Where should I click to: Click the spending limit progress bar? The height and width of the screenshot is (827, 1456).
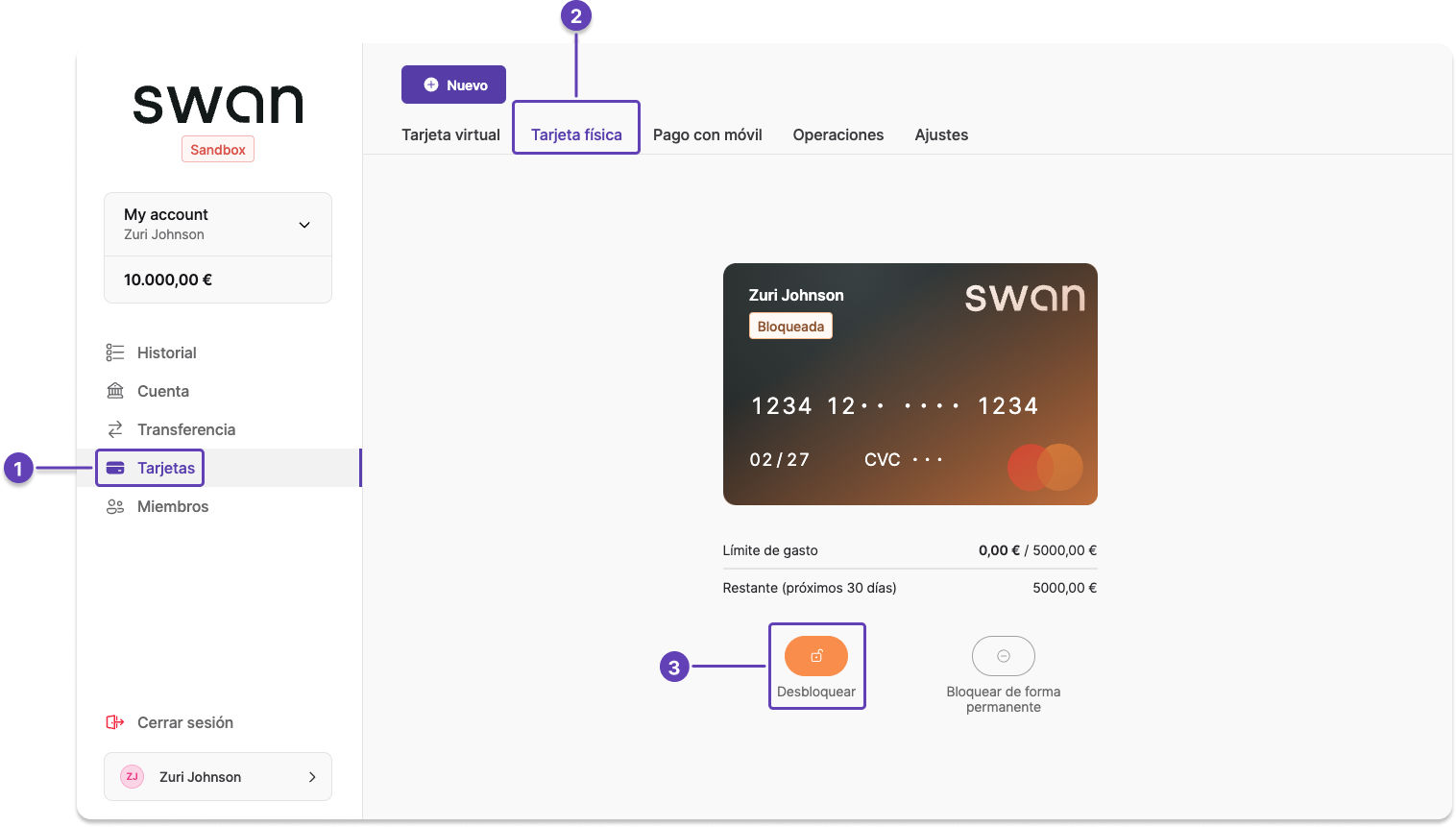point(910,569)
